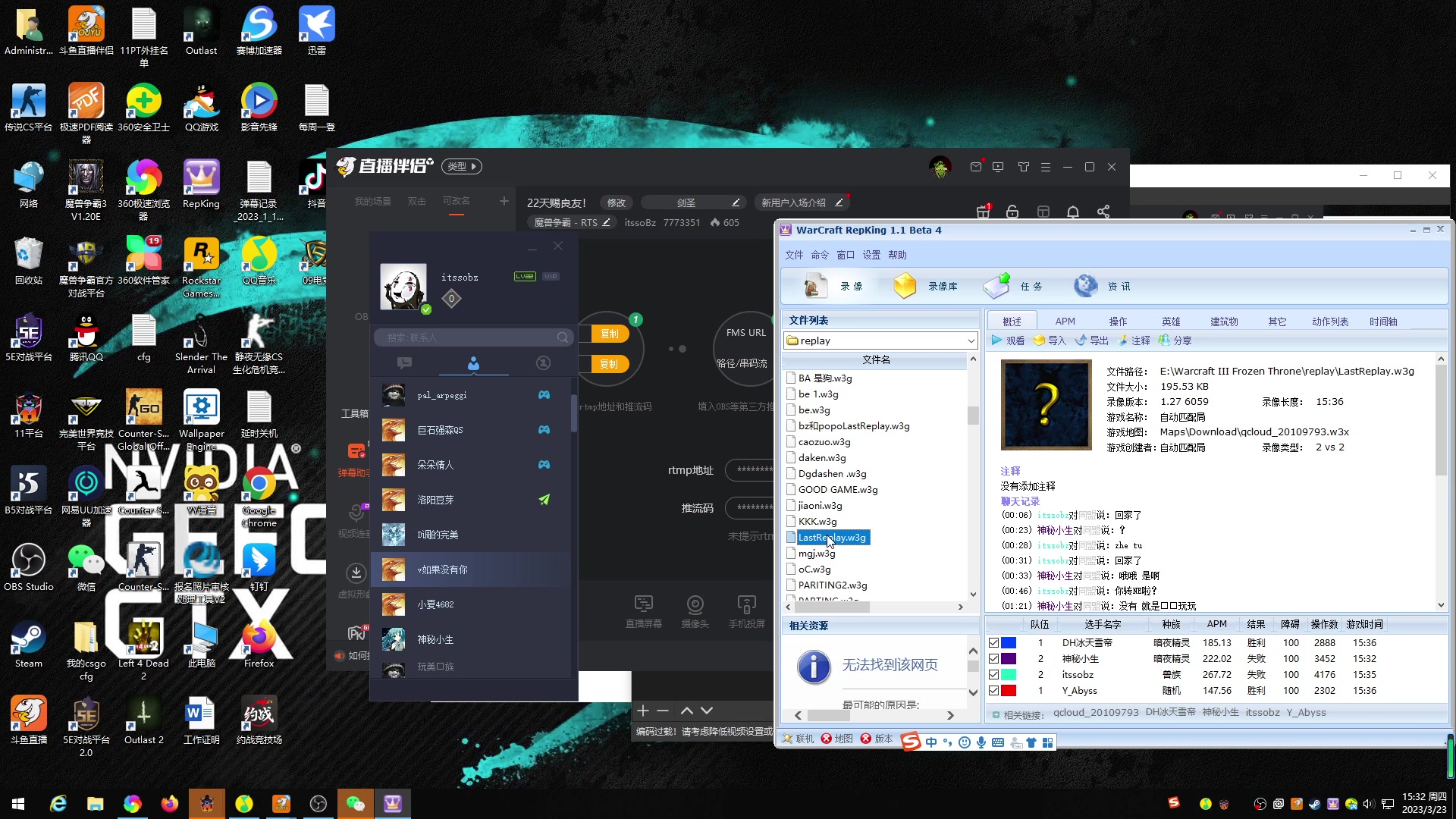Toggle checkbox for player DH冰天雪帝
Viewport: 1456px width, 819px height.
coord(993,643)
